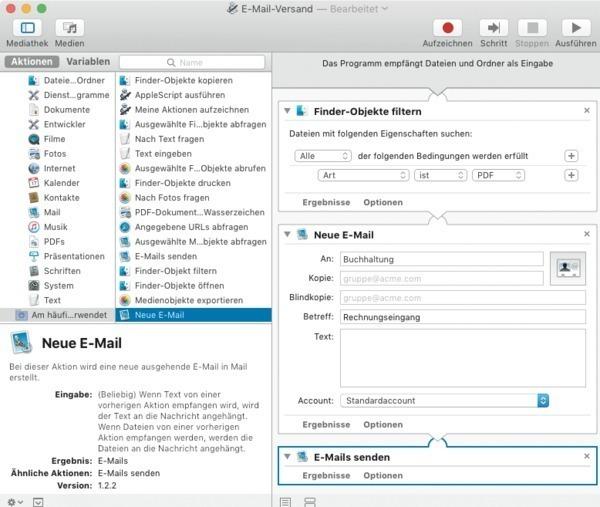Open the Medien browser
Viewport: 600px width, 507px height.
tap(70, 28)
